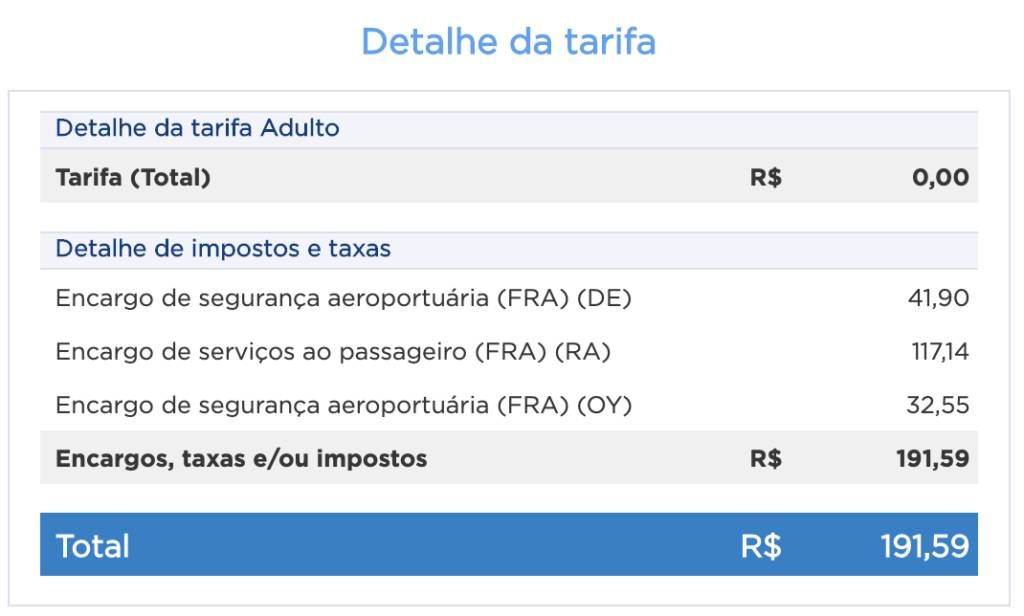1024x616 pixels.
Task: Select the passenger services charge (RA) row
Action: [509, 351]
